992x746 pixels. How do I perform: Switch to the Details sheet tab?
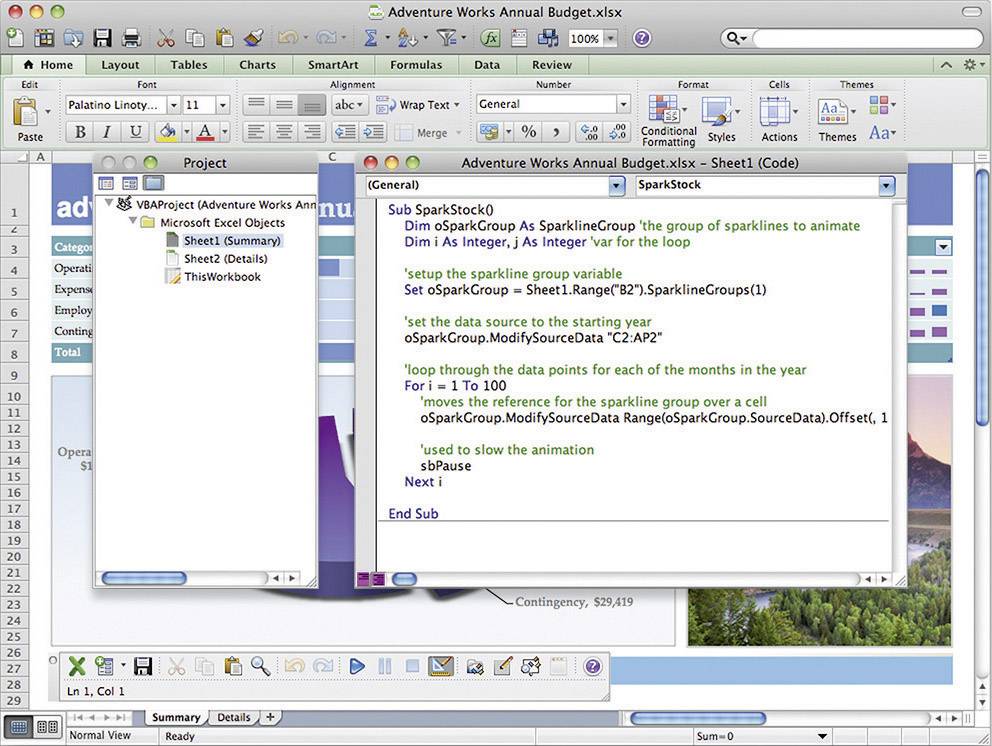tap(233, 718)
